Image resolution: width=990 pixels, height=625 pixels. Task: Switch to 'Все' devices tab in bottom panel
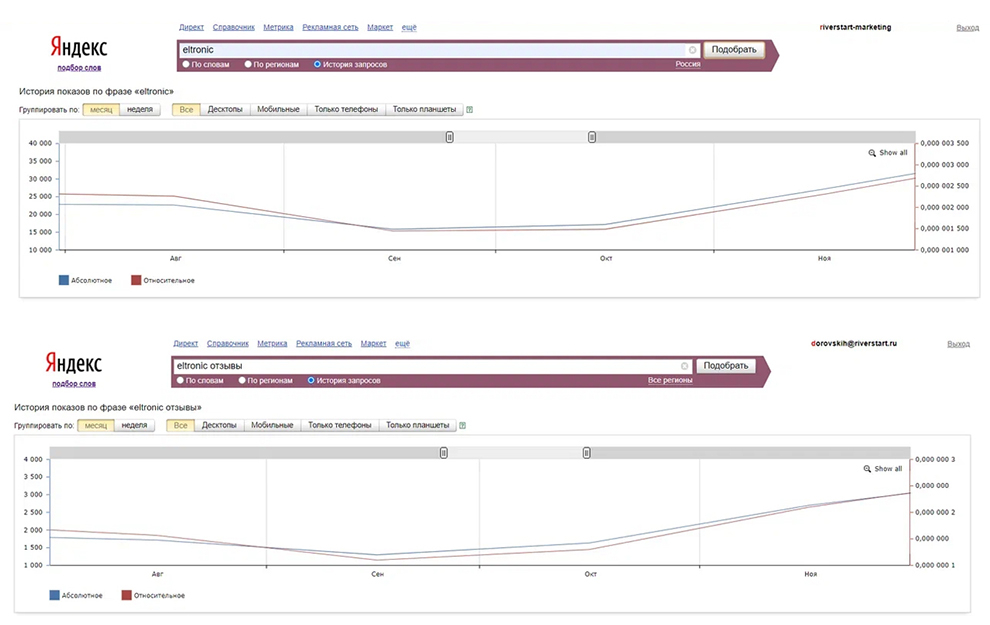[181, 426]
